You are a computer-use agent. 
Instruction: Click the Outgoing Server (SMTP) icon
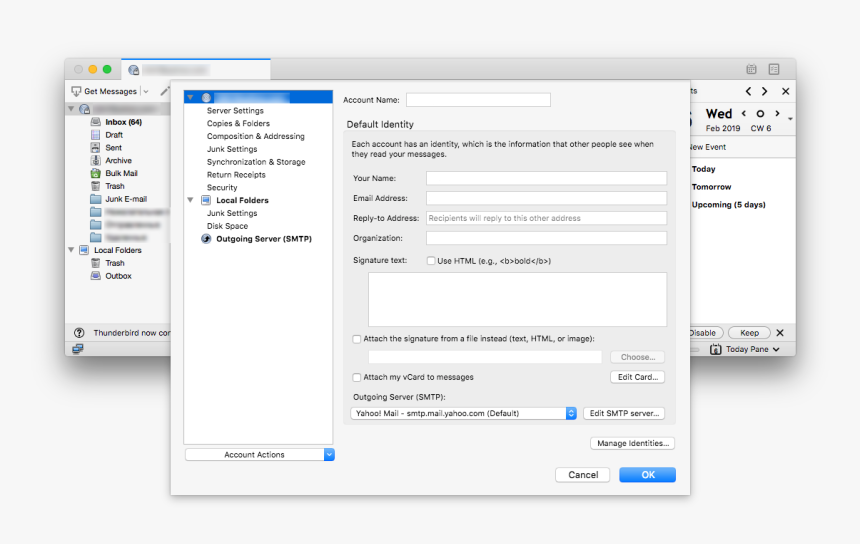pos(206,239)
